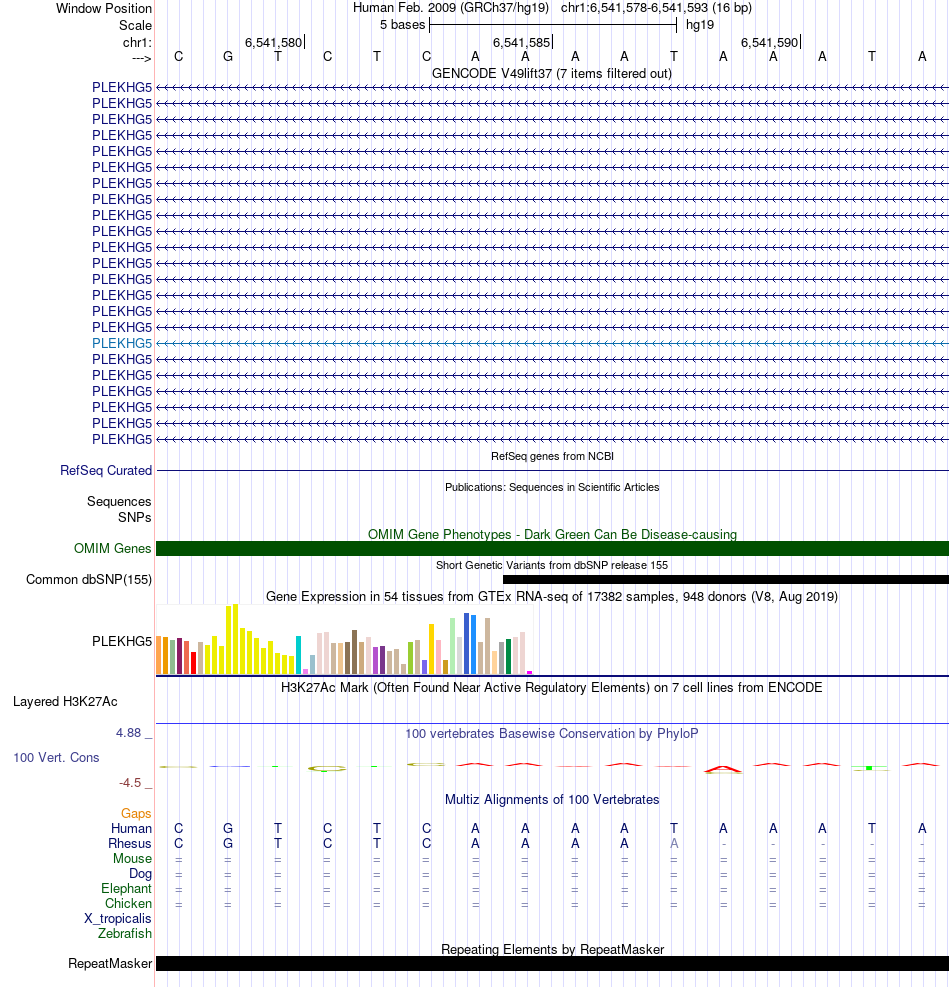950x987 pixels.
Task: Click the Sequences track label
Action: pyautogui.click(x=119, y=502)
